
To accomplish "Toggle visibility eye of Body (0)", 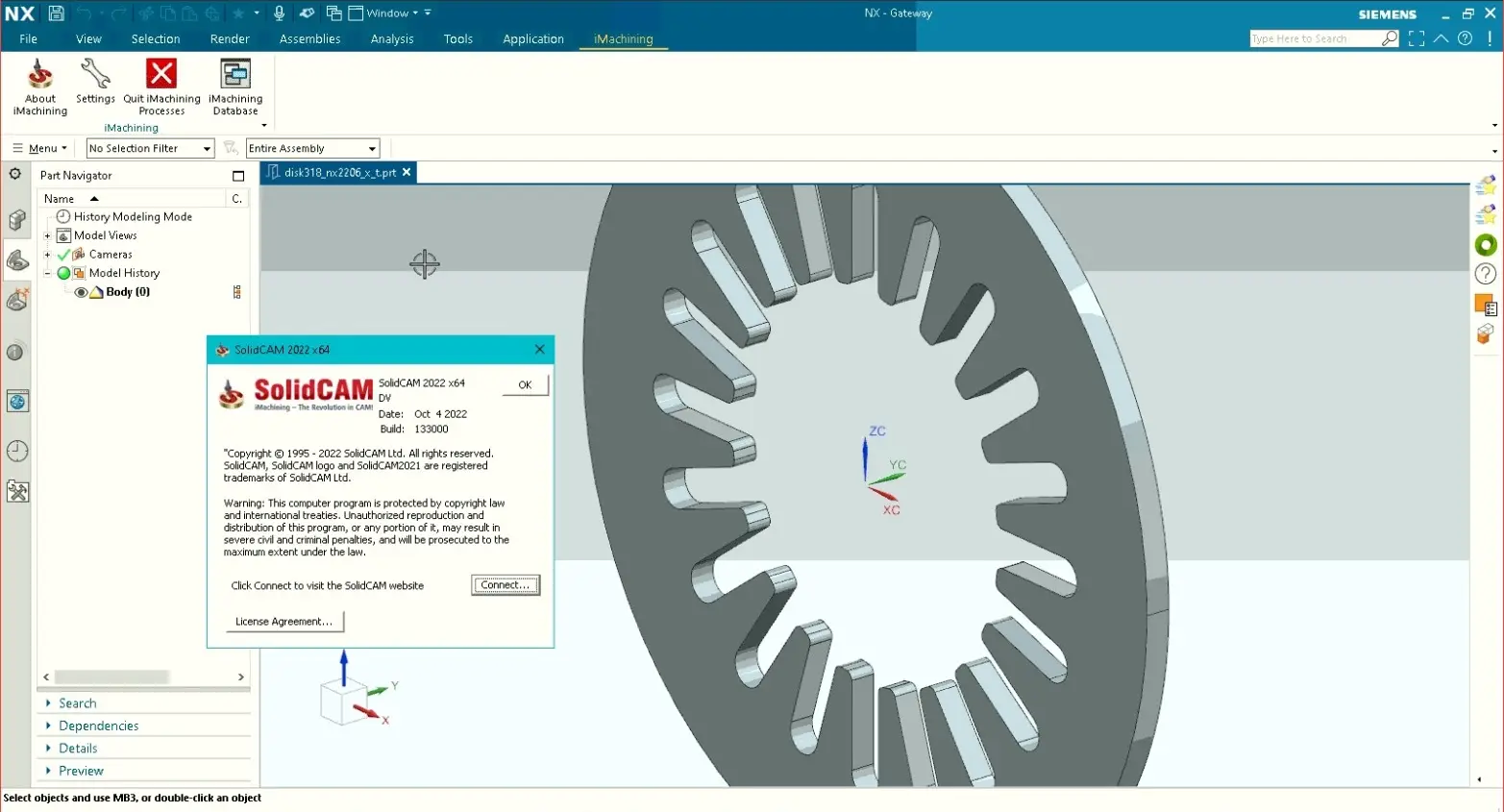I will click(81, 292).
